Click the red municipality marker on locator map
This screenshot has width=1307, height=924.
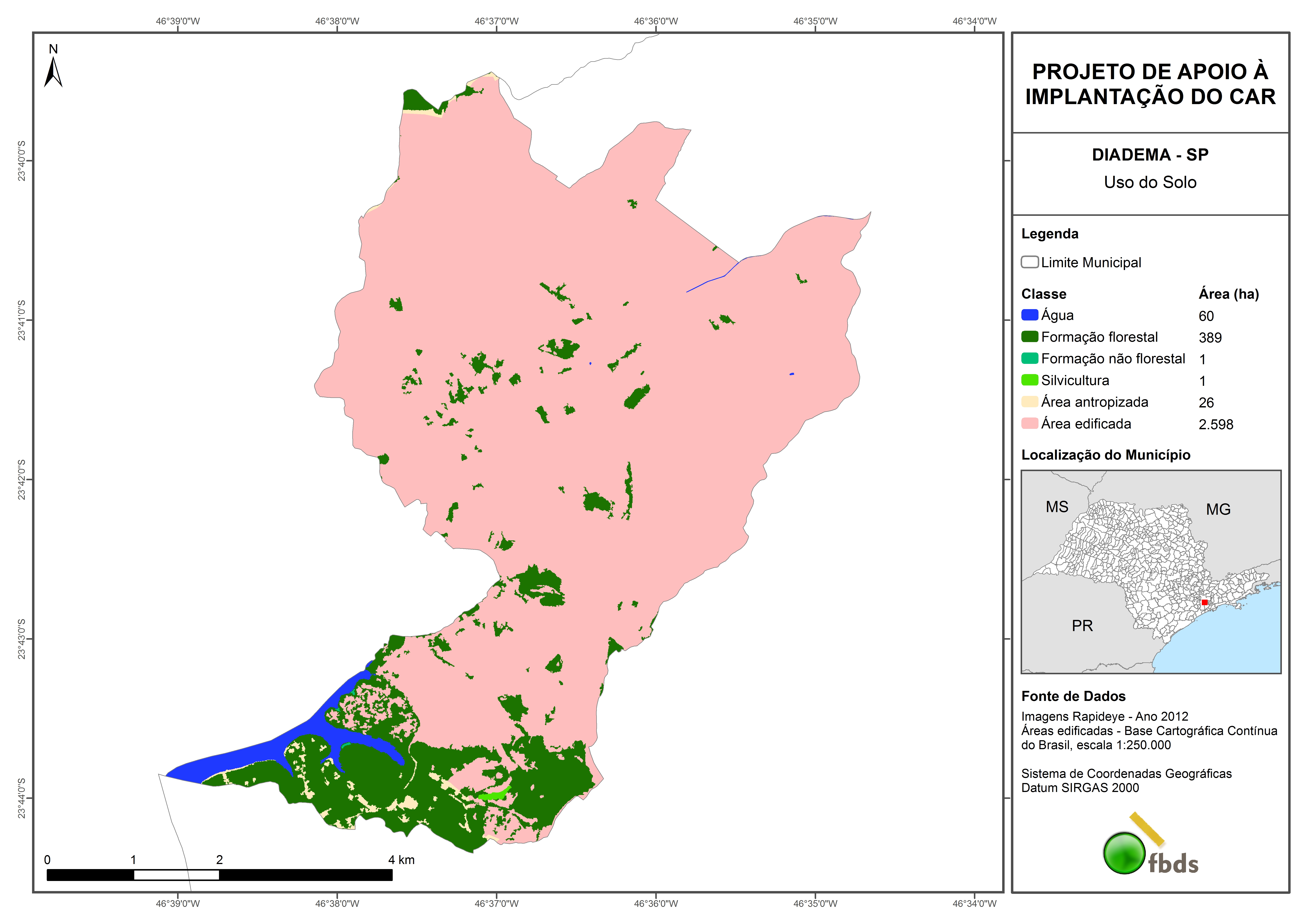(1205, 602)
